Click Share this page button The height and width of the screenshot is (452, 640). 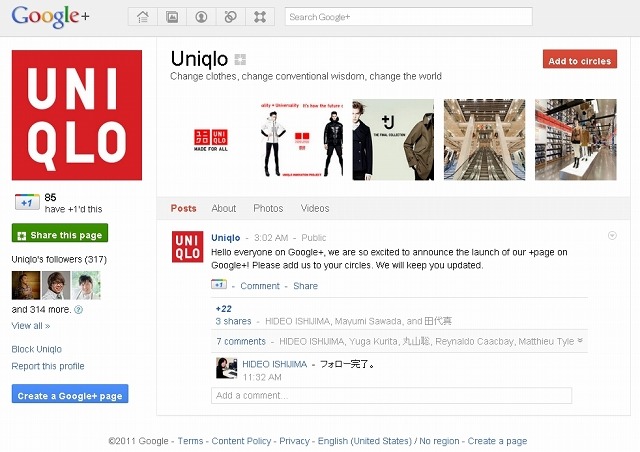[x=60, y=233]
